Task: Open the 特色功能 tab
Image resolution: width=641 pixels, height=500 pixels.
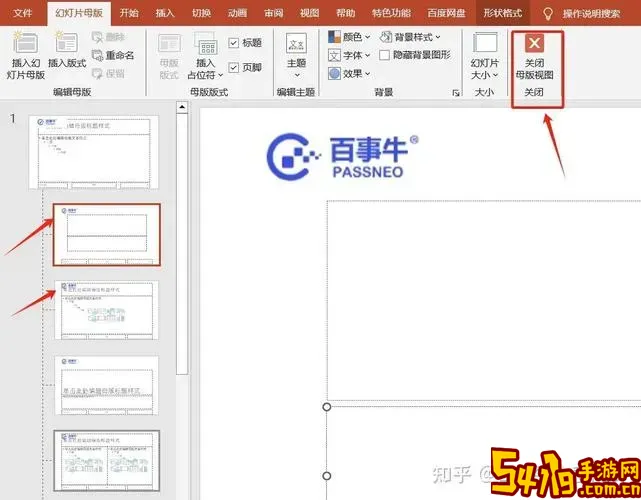Action: pyautogui.click(x=391, y=13)
